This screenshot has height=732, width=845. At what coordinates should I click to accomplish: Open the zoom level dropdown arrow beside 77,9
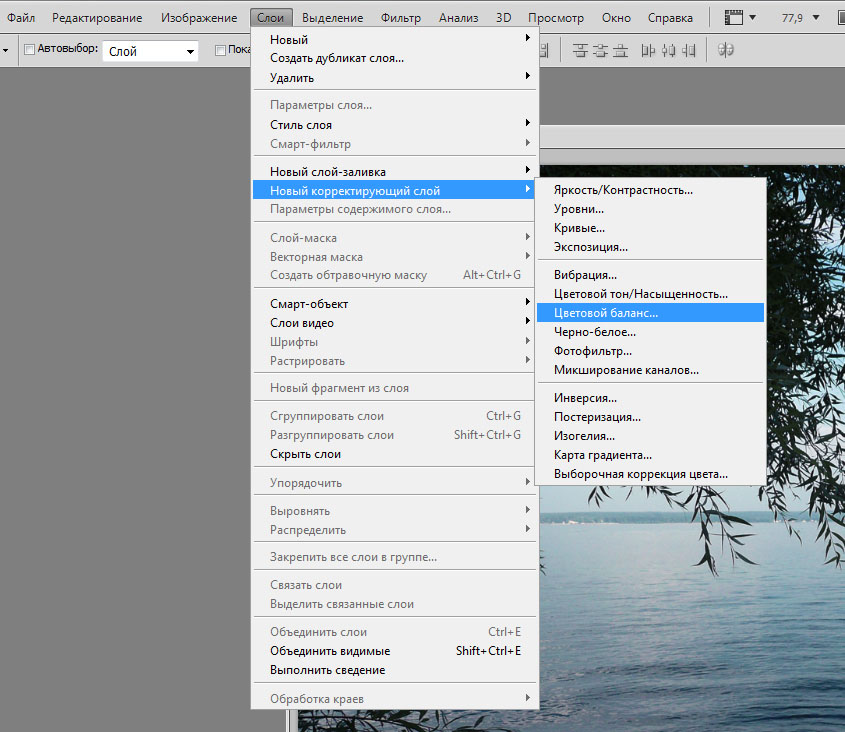click(816, 18)
